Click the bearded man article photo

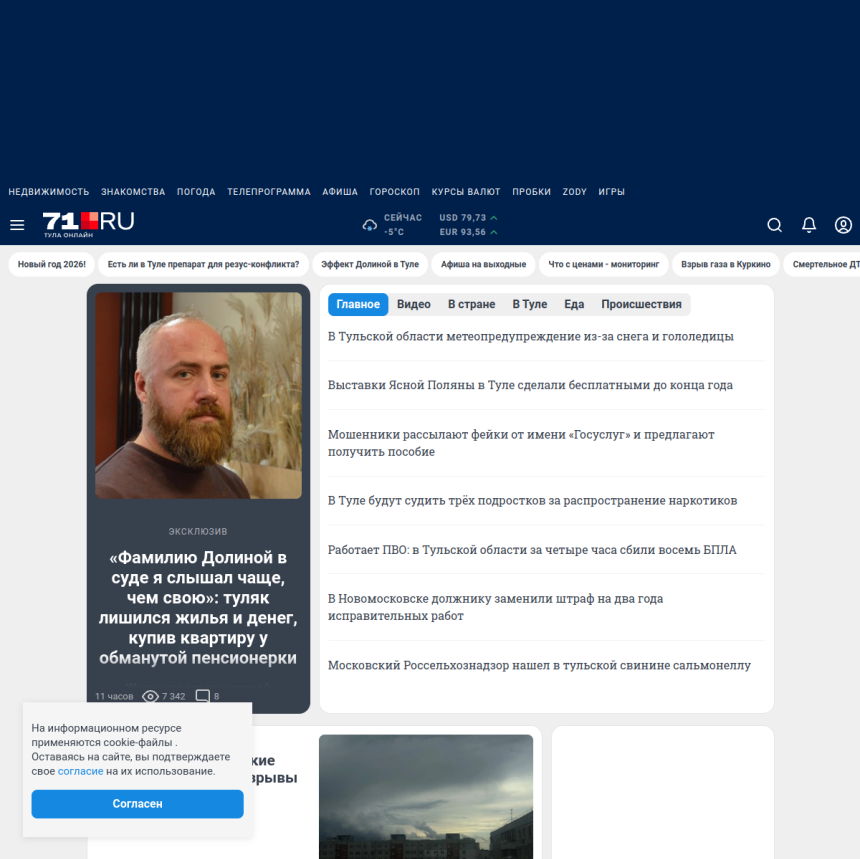[199, 395]
